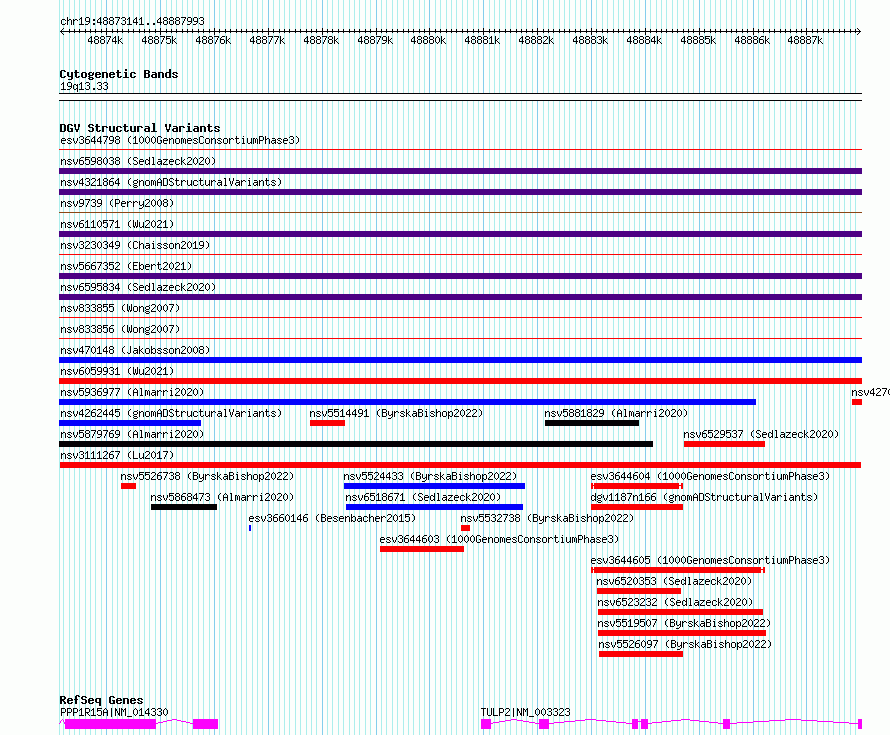Open nsv6520353 Sedlazeck2020 label
The image size is (890, 735).
674,581
